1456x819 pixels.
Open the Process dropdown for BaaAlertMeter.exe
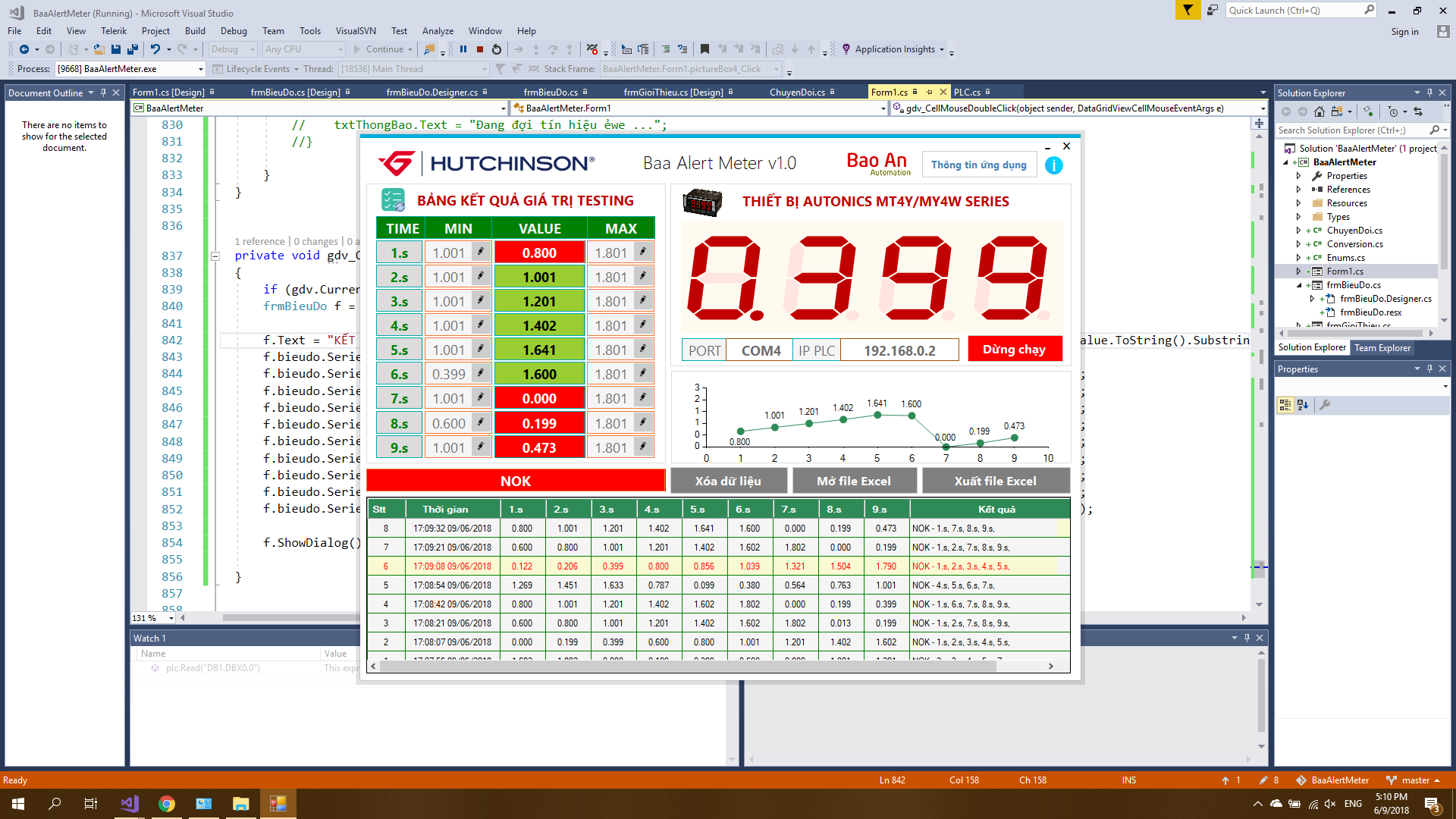tap(201, 69)
